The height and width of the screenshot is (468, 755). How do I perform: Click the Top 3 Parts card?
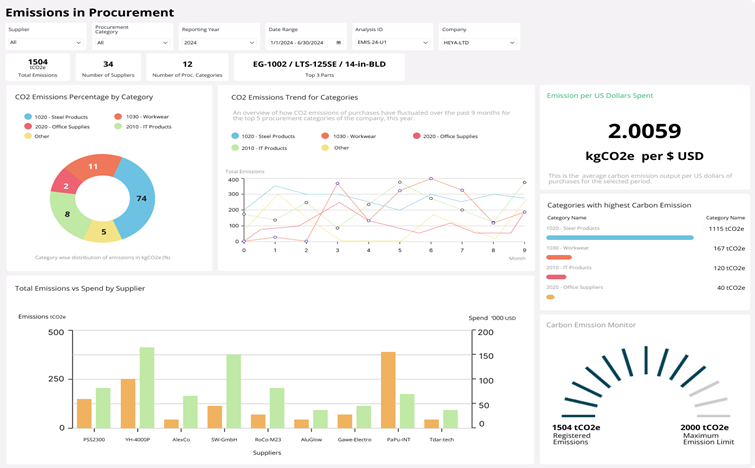[x=319, y=67]
